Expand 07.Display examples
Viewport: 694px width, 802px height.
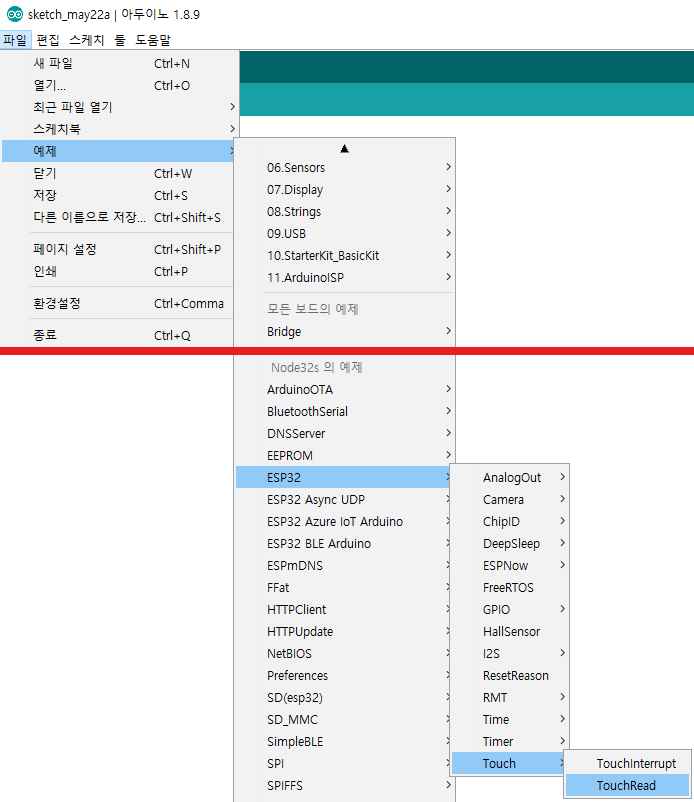pyautogui.click(x=345, y=190)
